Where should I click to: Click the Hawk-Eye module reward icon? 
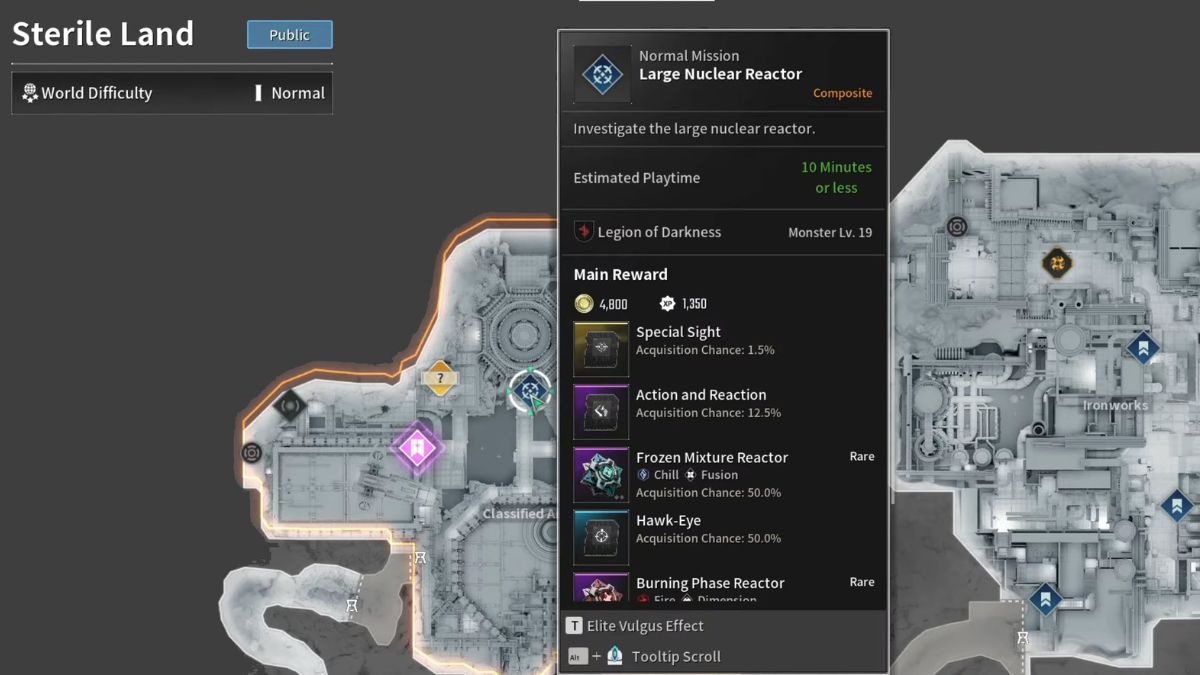click(x=601, y=537)
